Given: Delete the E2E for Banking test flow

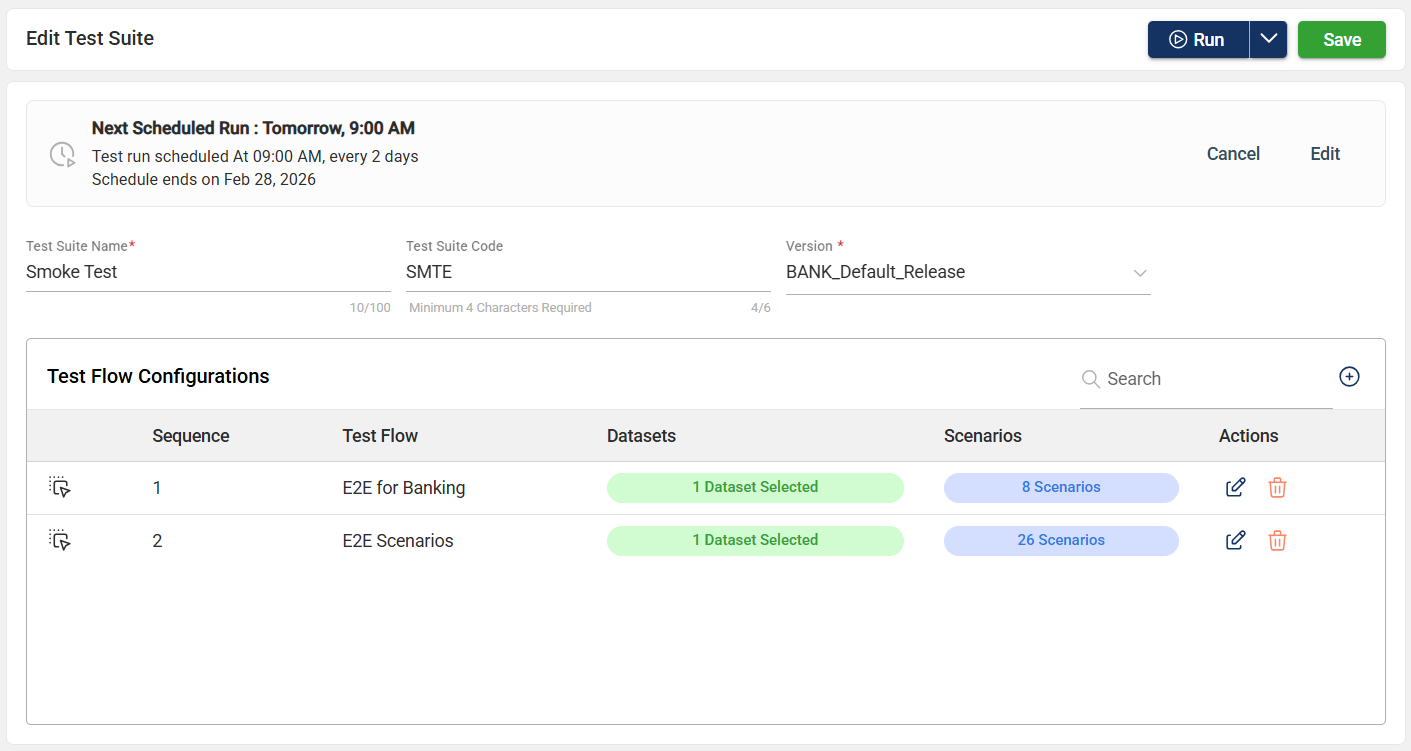Looking at the screenshot, I should [1277, 488].
